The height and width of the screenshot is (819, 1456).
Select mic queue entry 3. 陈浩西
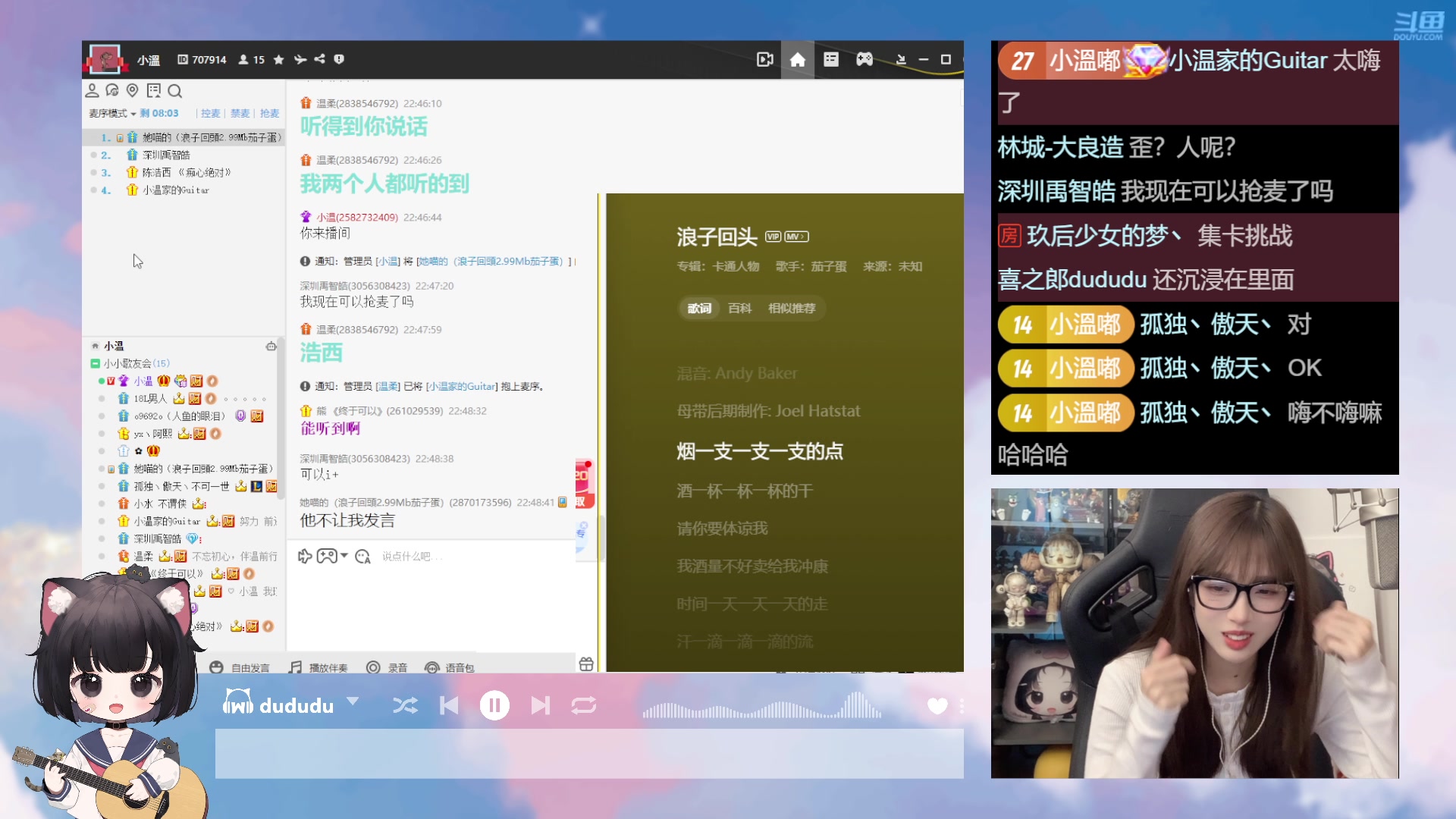(182, 173)
